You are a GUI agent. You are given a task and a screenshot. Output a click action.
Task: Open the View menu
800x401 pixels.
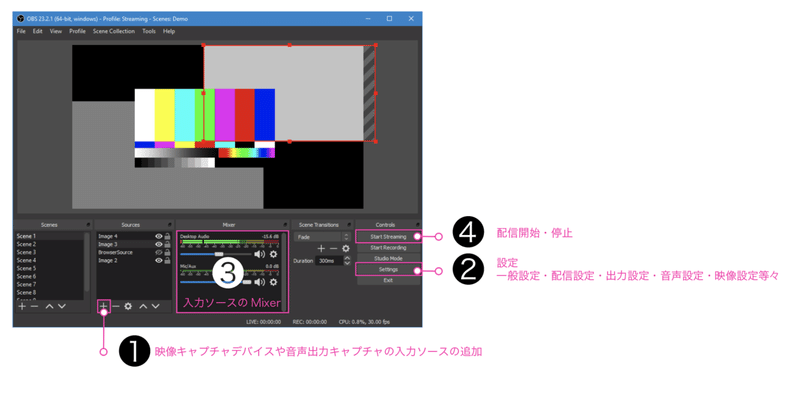click(x=56, y=31)
